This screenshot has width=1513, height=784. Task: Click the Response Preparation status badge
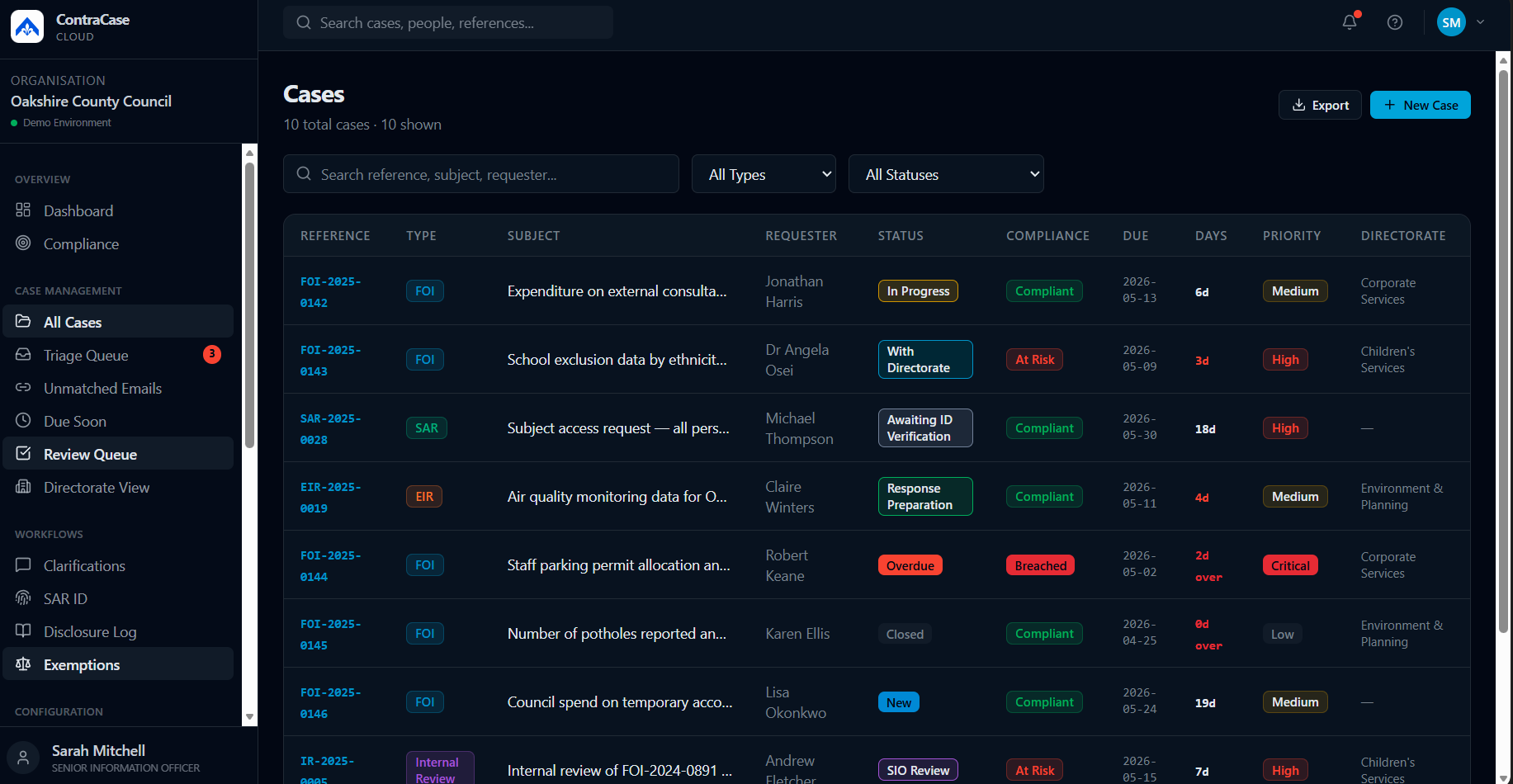click(x=925, y=497)
